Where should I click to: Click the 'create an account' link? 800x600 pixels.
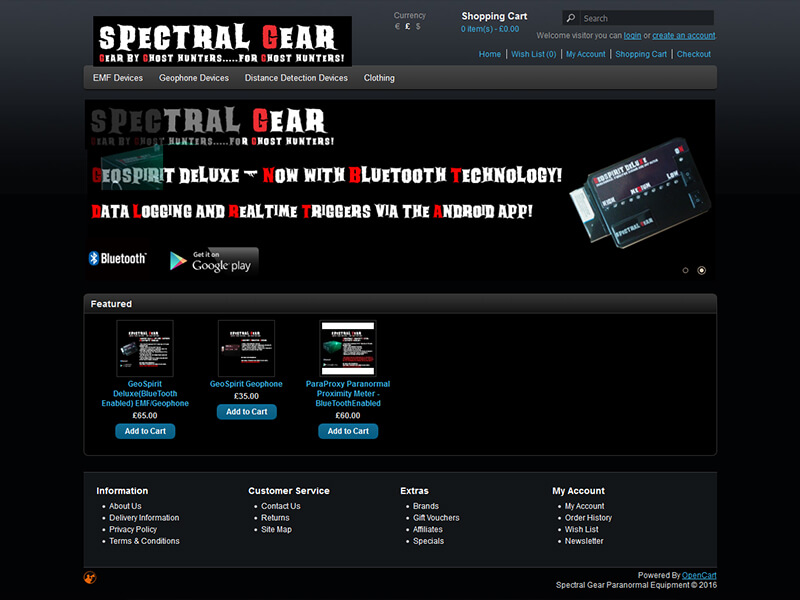coord(684,36)
